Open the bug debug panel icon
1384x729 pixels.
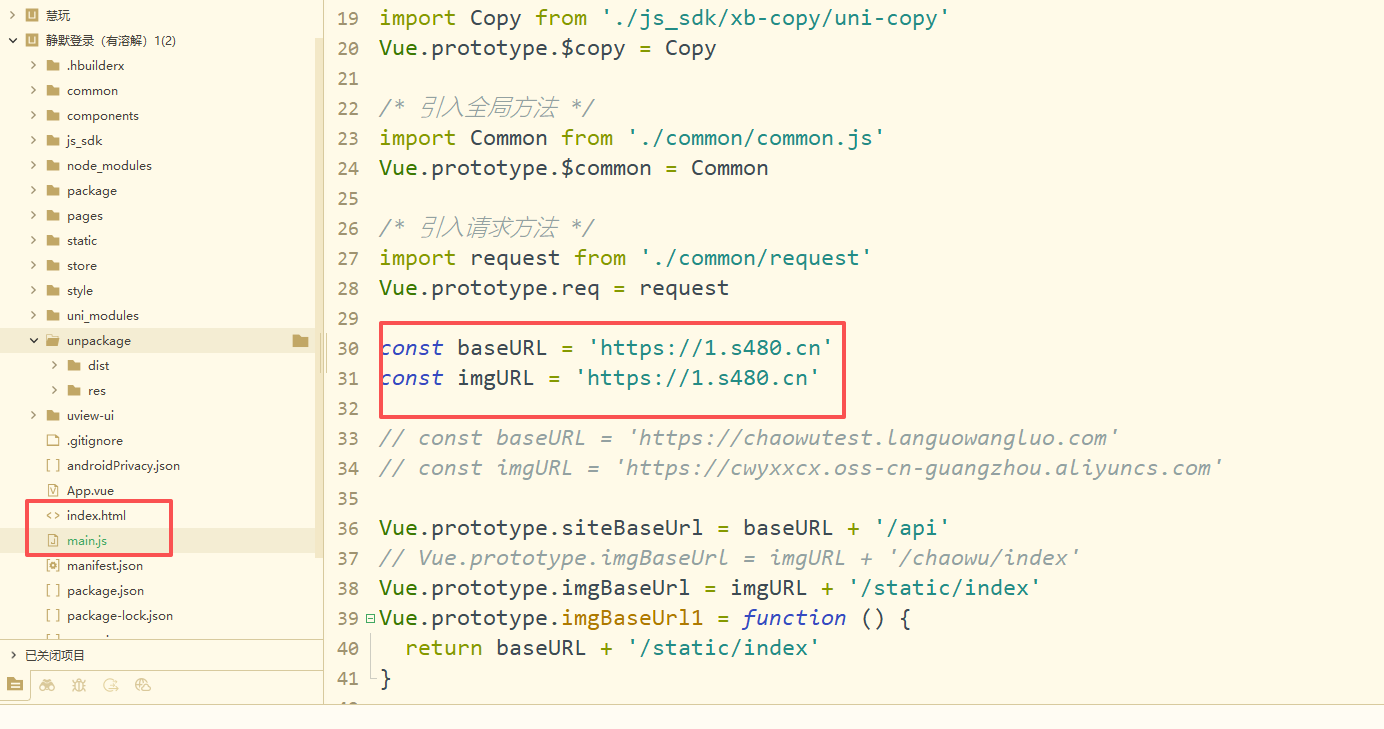click(79, 685)
